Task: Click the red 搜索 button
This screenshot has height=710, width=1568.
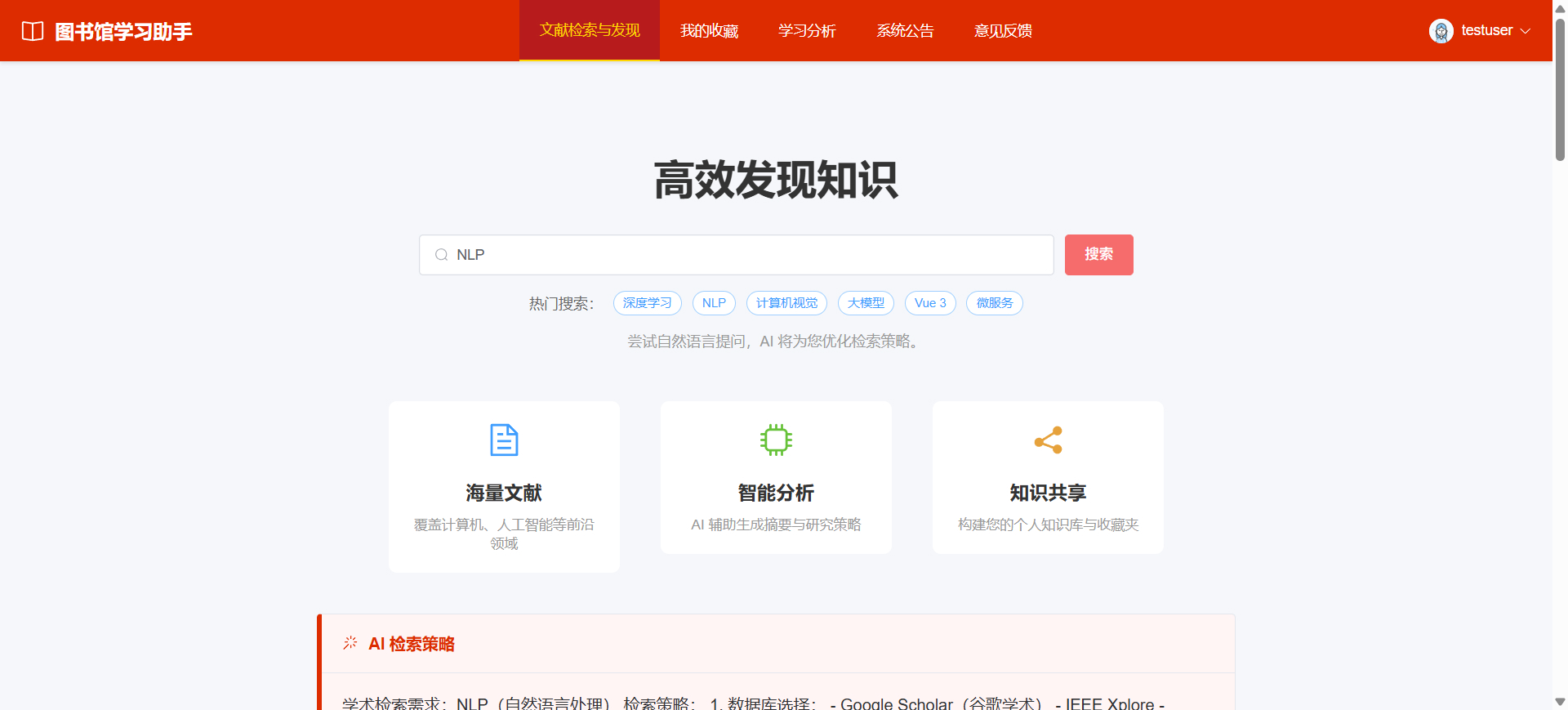Action: point(1098,255)
